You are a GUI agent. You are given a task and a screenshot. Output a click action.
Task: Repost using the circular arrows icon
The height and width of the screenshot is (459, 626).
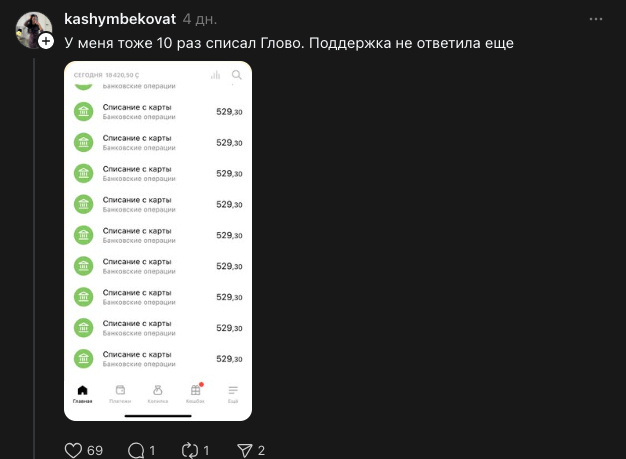click(190, 451)
